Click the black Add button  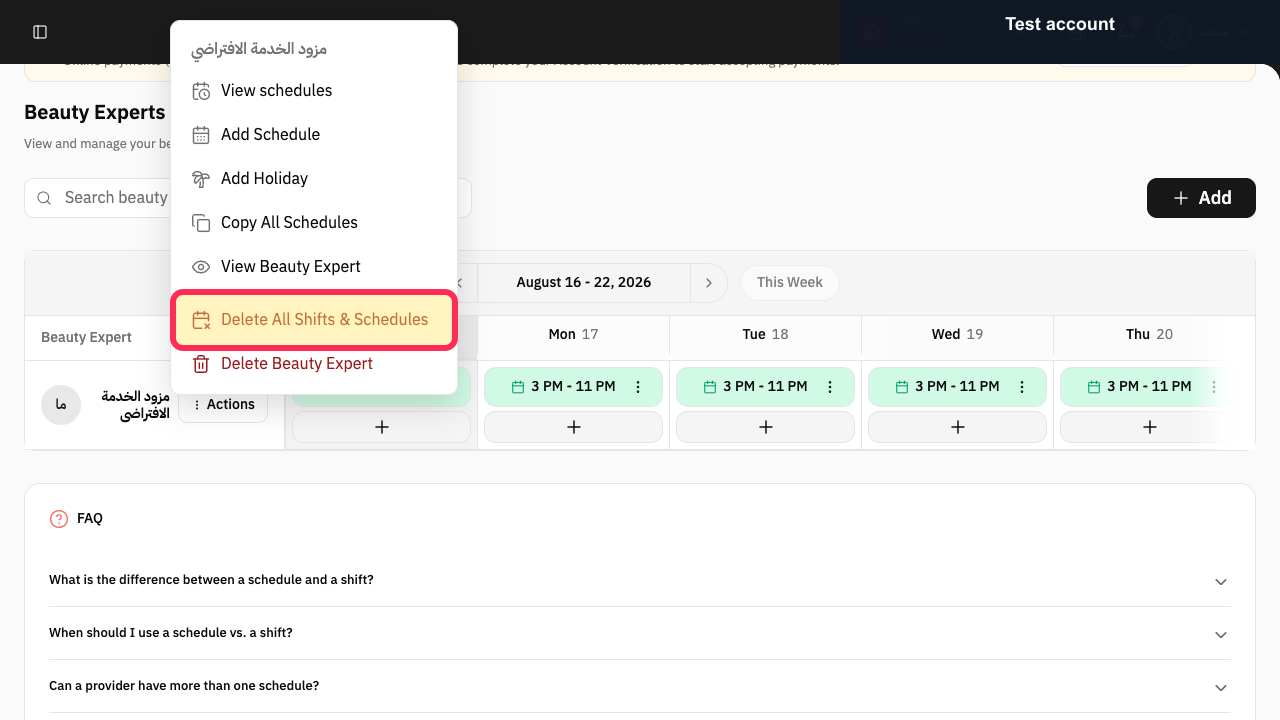1201,198
